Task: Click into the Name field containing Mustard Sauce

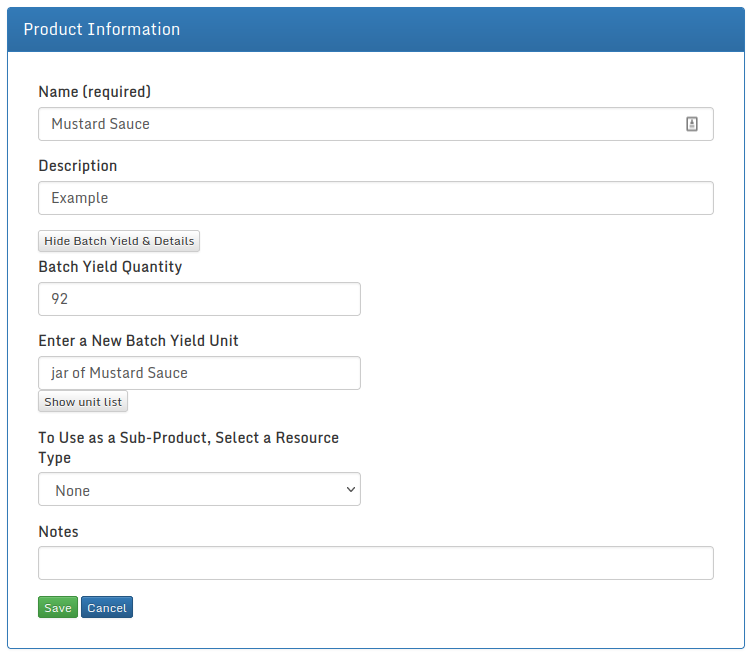Action: (360, 124)
